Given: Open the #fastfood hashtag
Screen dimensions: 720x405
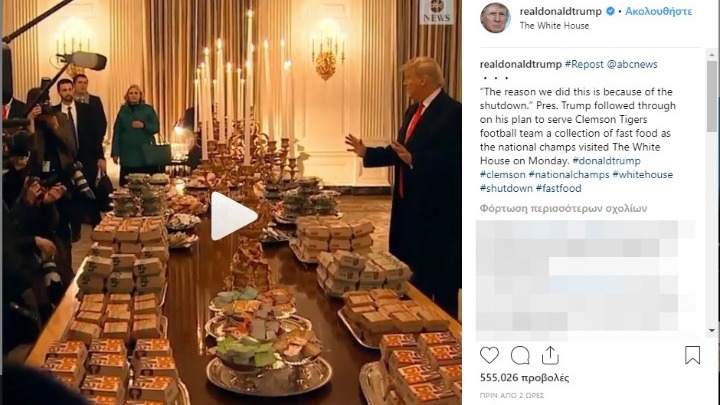Looking at the screenshot, I should [x=558, y=188].
